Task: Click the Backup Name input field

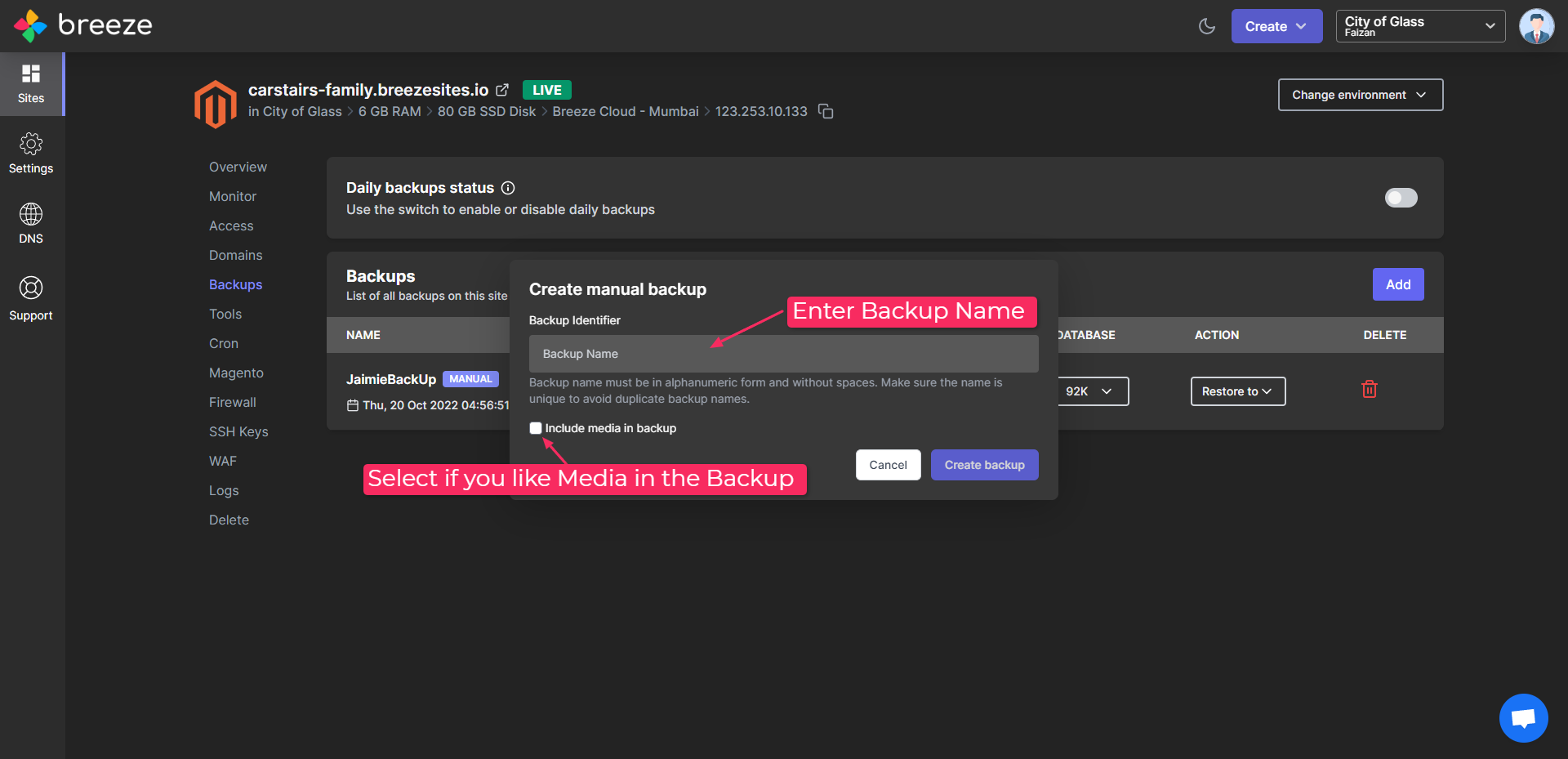Action: pyautogui.click(x=784, y=354)
